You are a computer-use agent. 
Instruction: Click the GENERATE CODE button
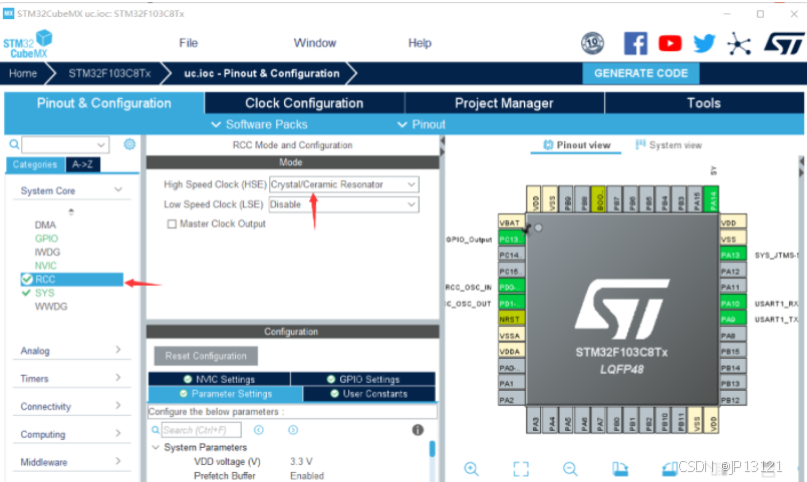(641, 73)
